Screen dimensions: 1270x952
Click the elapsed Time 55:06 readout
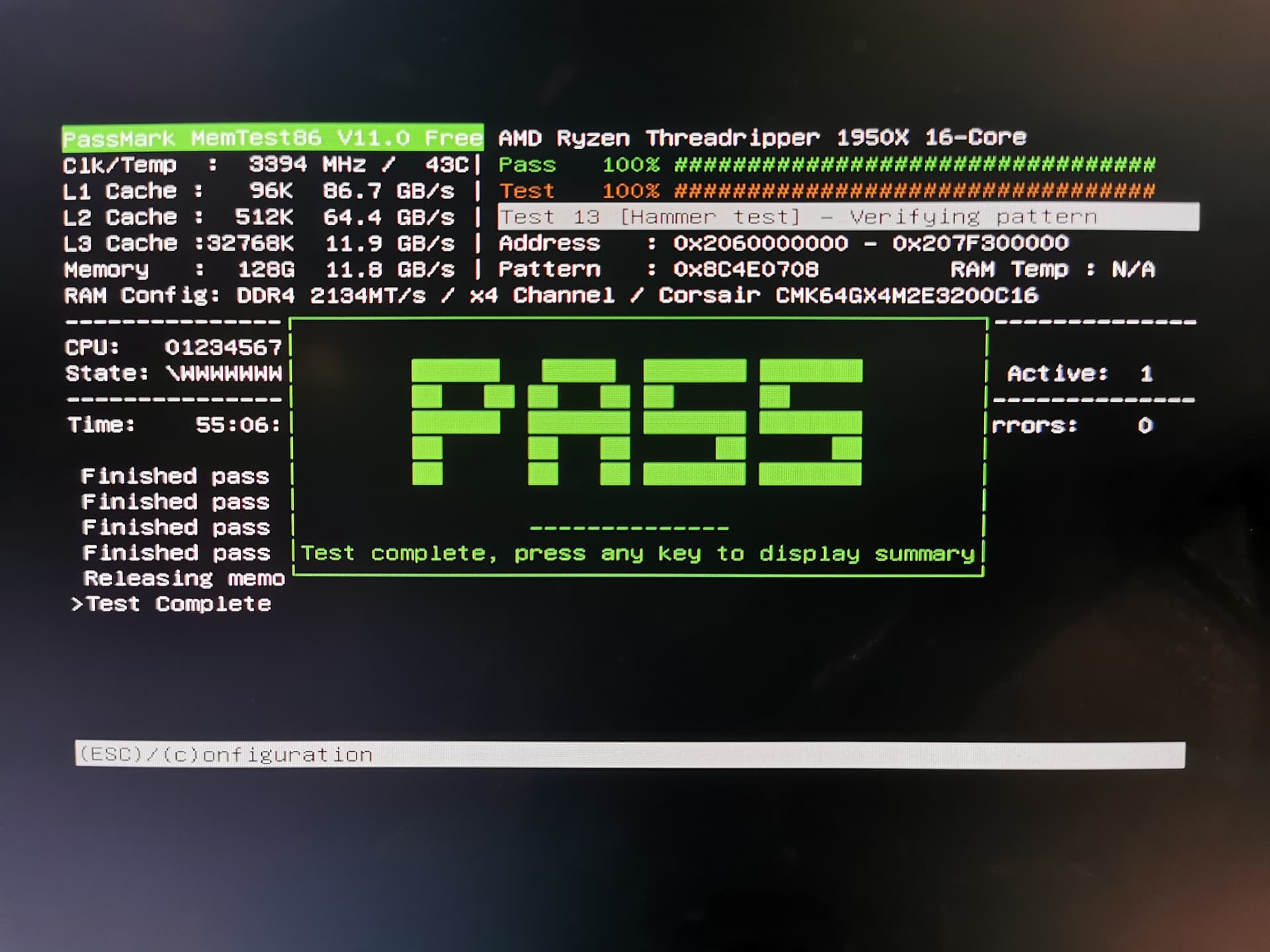(x=237, y=424)
